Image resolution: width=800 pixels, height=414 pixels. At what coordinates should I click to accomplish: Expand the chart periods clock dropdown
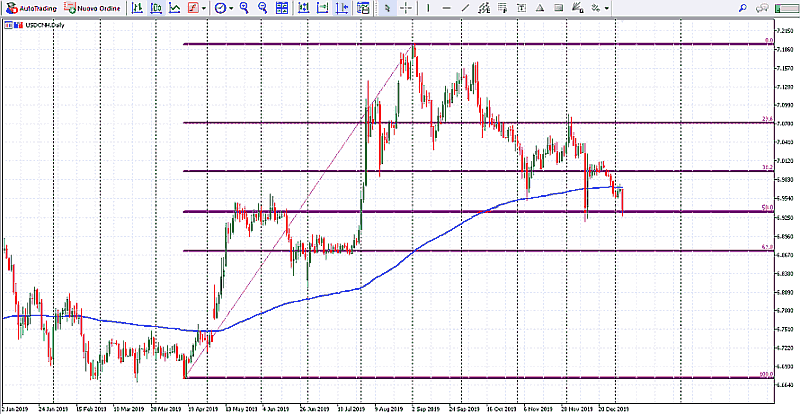point(231,8)
